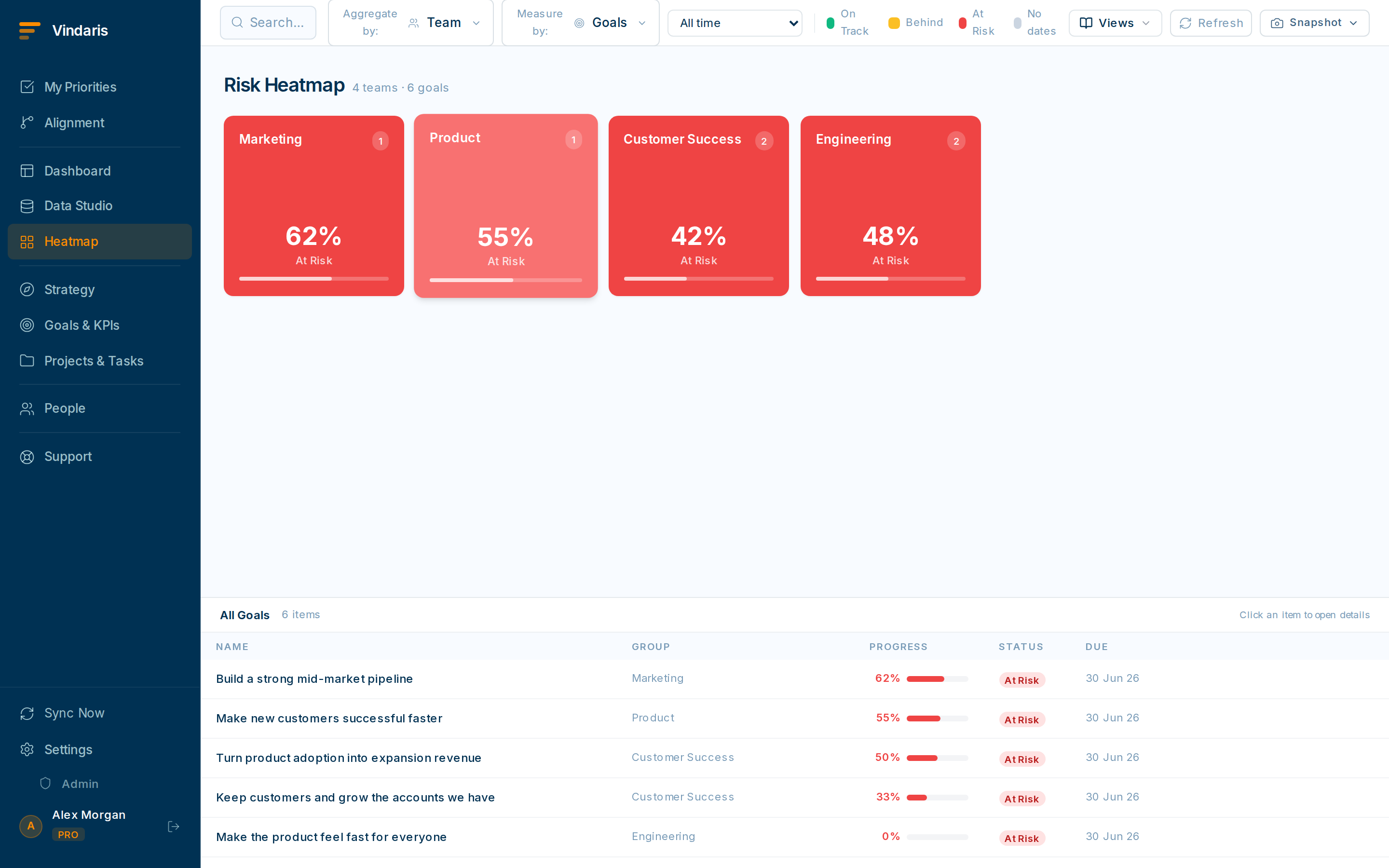Click the Sync Now arrows icon
Screen dimensions: 1389x868
[27, 713]
